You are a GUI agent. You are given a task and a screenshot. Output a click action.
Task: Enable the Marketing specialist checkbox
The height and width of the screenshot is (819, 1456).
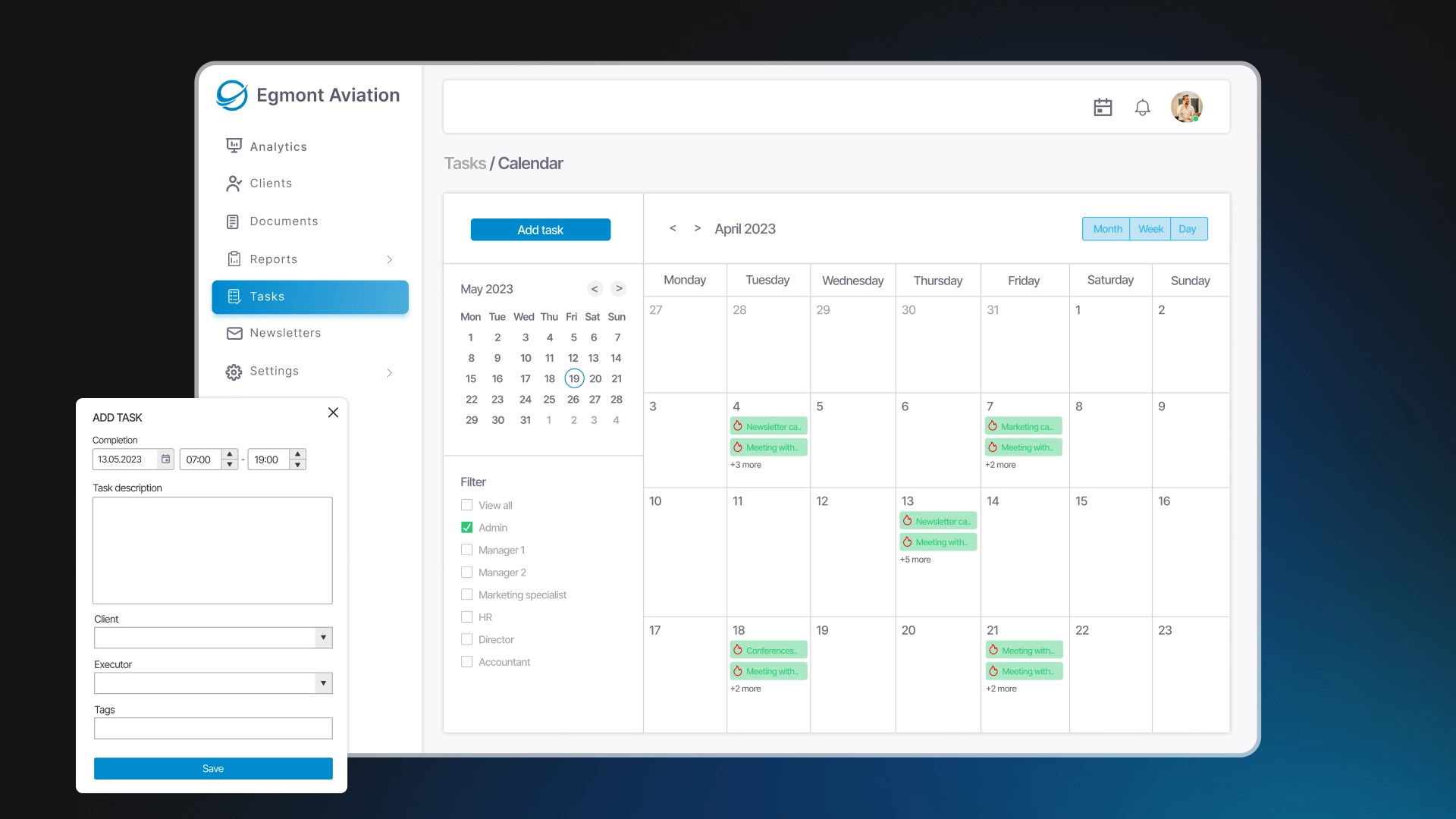(x=466, y=594)
